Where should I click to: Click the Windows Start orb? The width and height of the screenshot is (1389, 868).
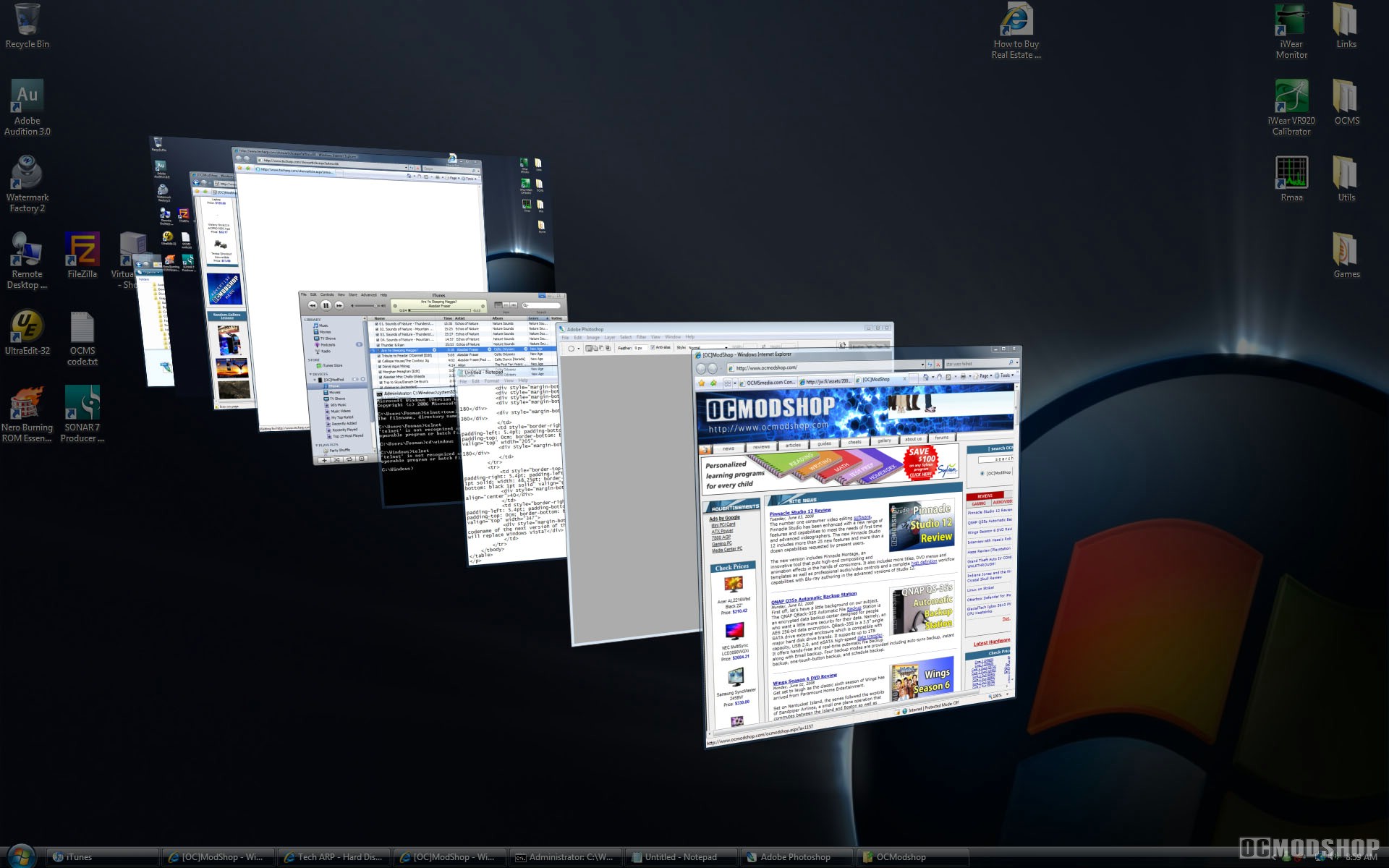pos(21,856)
